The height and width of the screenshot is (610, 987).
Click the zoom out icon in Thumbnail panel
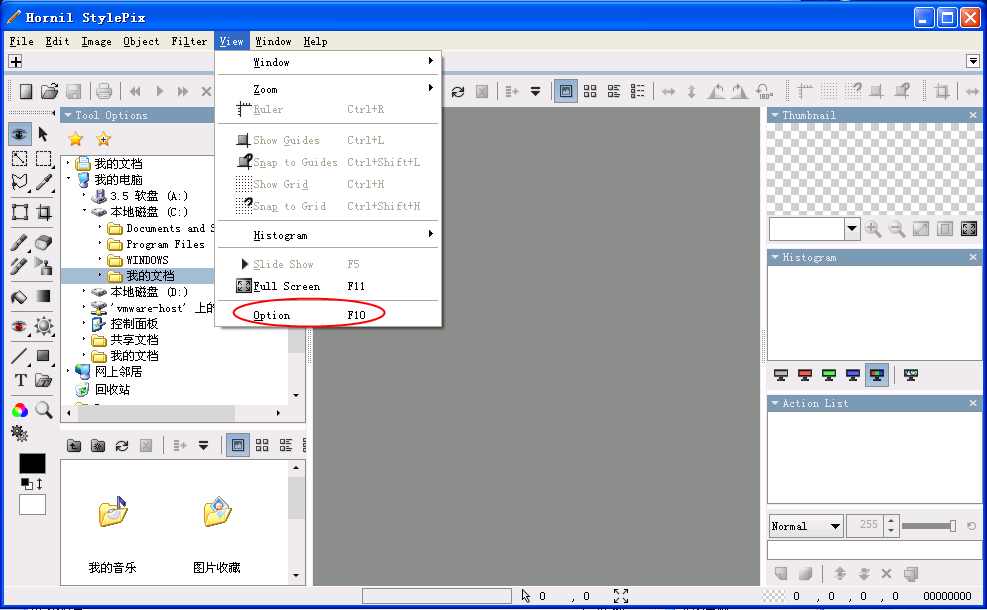897,229
